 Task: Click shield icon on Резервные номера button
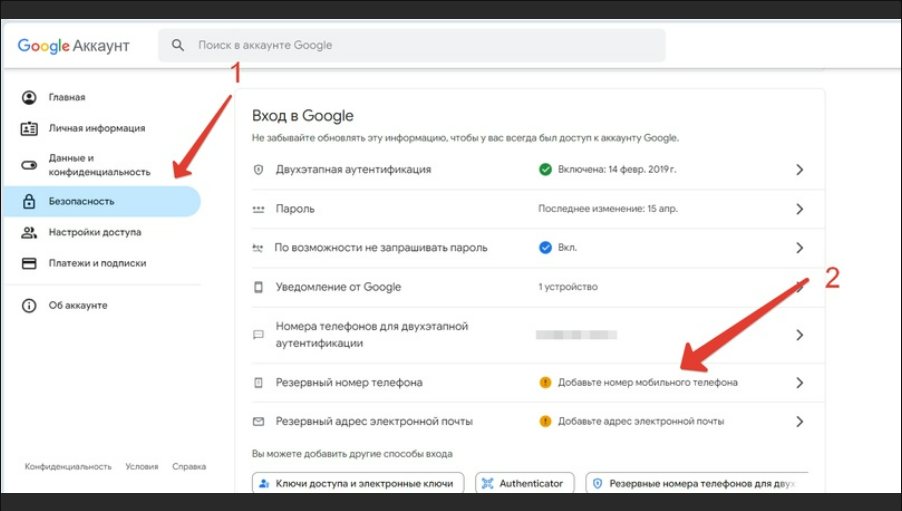[598, 483]
